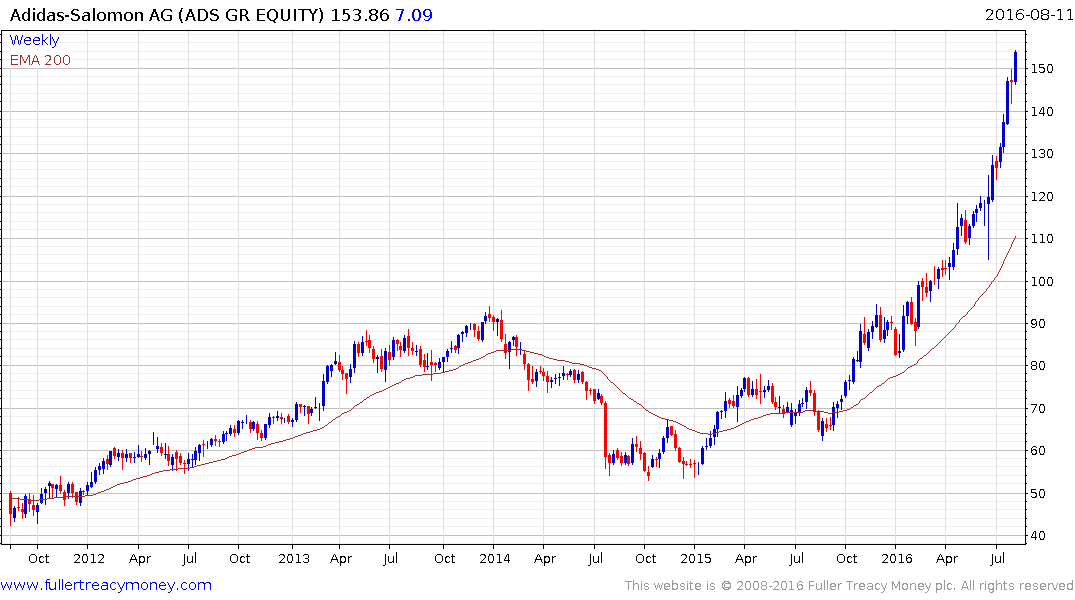Click the 100 price axis label
The height and width of the screenshot is (600, 1075).
coord(1042,281)
